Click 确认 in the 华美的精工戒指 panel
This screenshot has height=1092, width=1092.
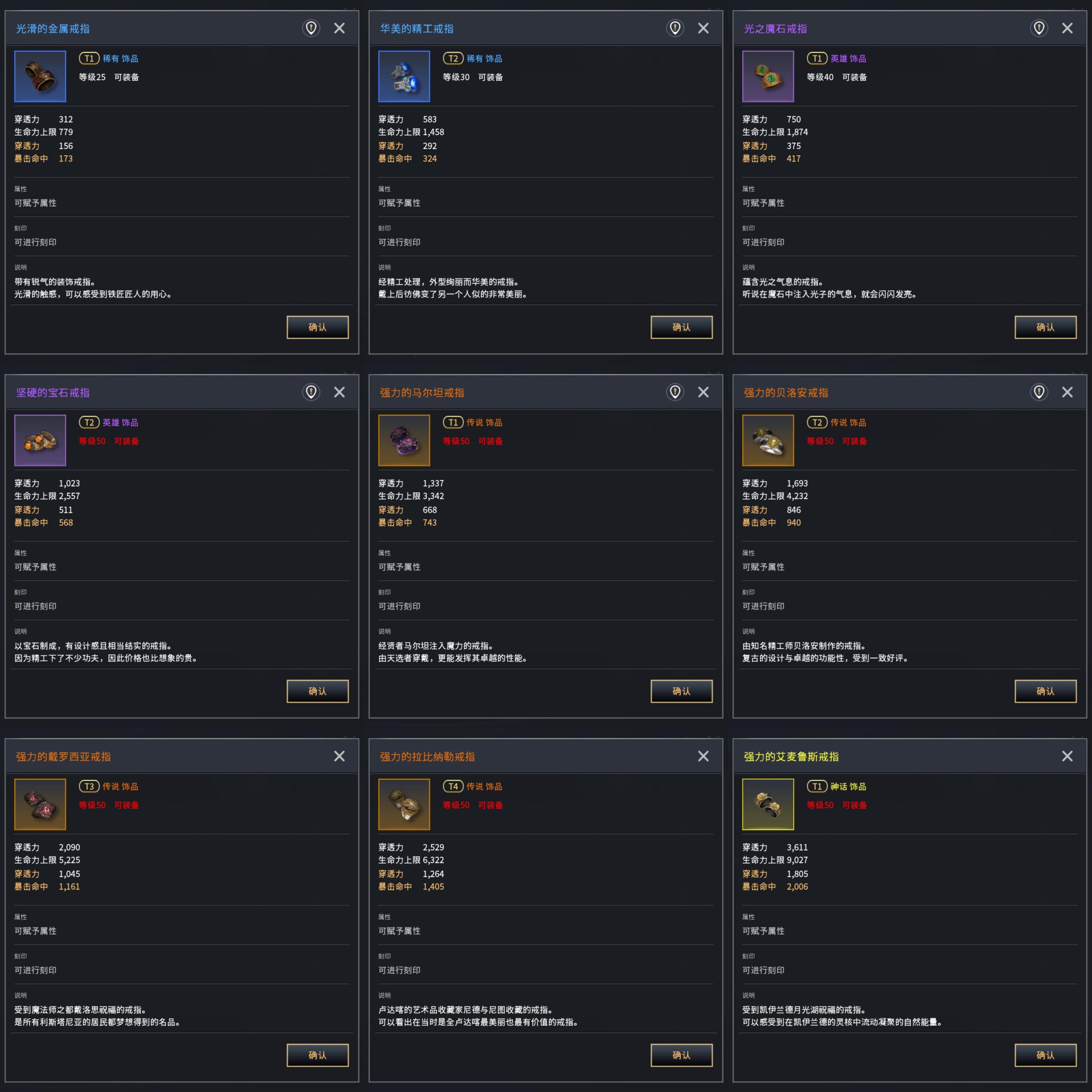point(682,327)
